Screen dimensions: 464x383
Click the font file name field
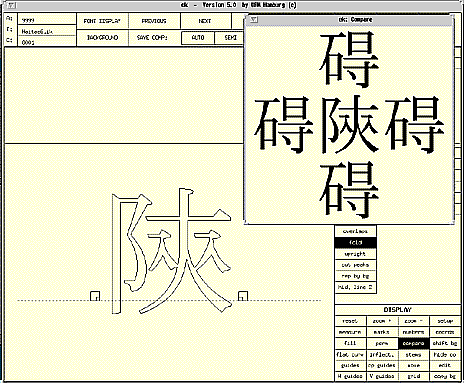coord(47,31)
